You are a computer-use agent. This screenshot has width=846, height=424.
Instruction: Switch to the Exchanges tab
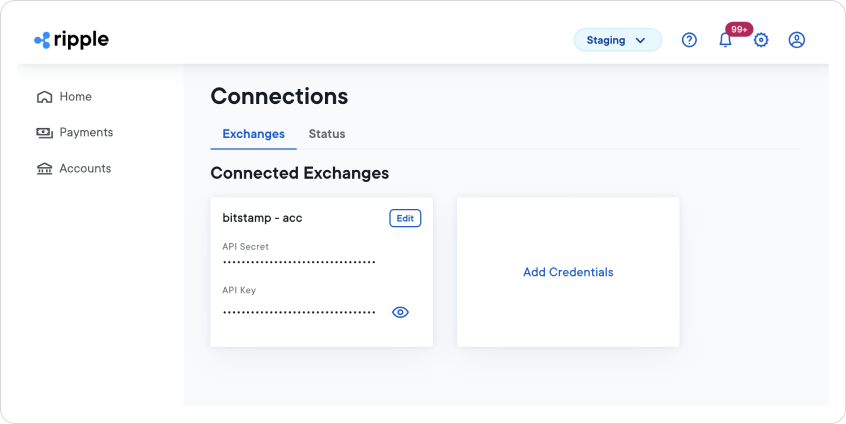coord(253,134)
